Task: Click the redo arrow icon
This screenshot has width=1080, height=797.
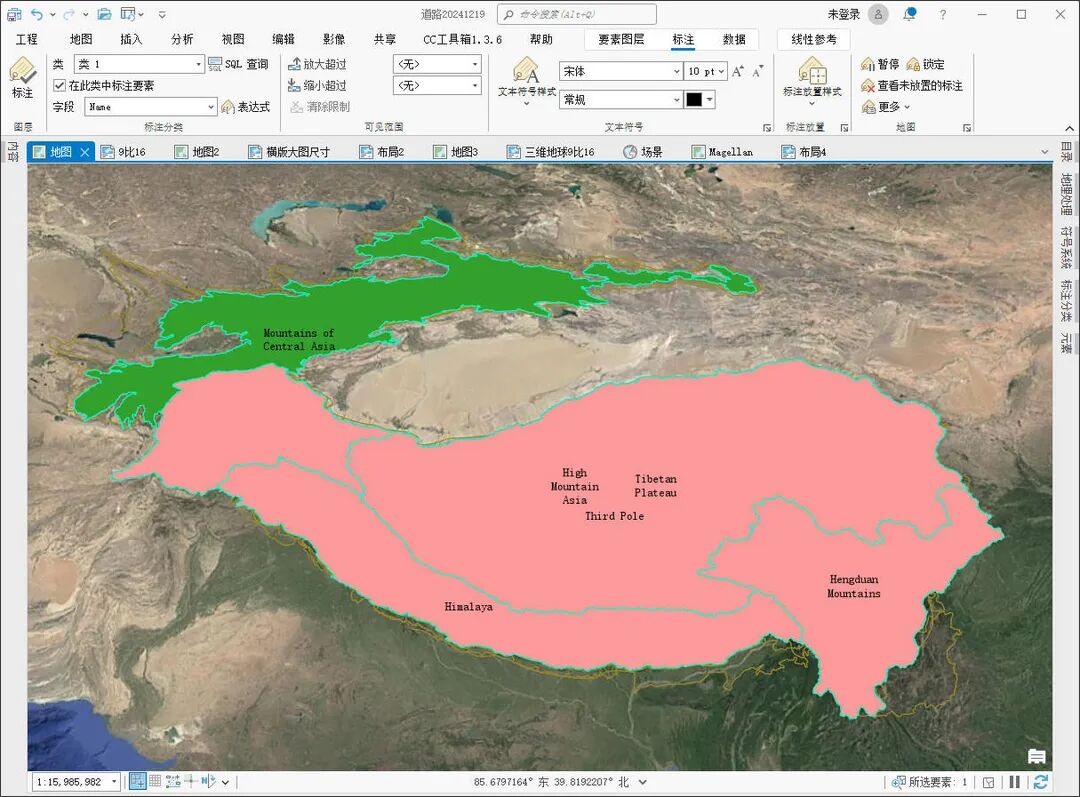Action: 69,14
